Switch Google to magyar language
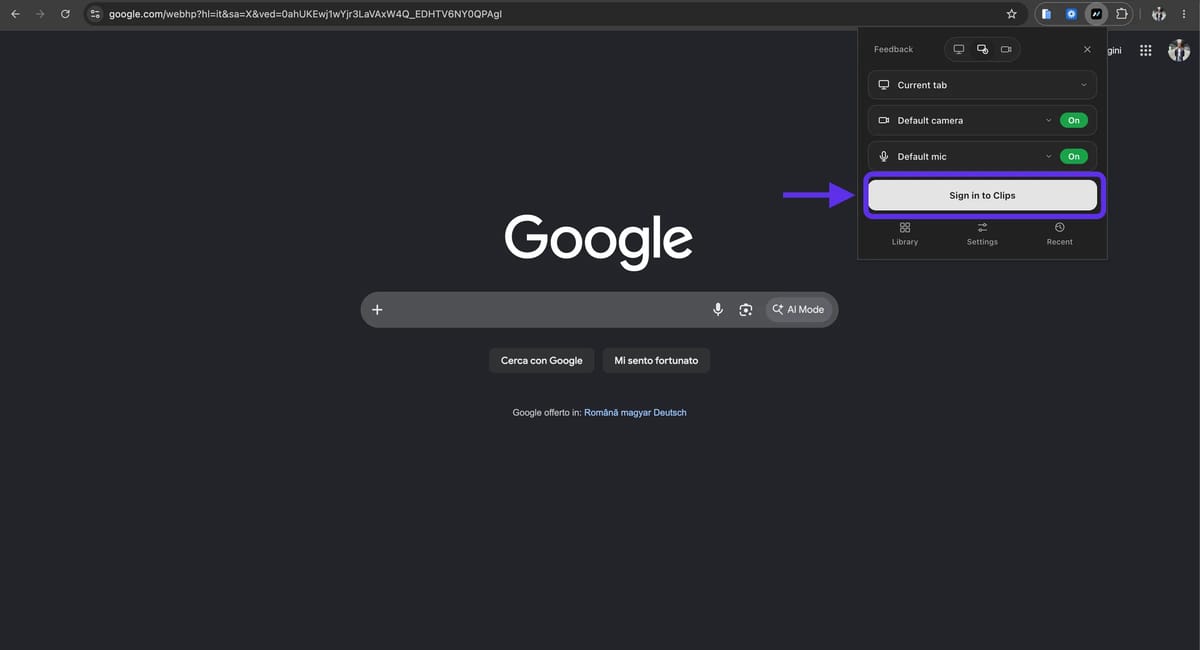Viewport: 1200px width, 650px height. tap(636, 412)
